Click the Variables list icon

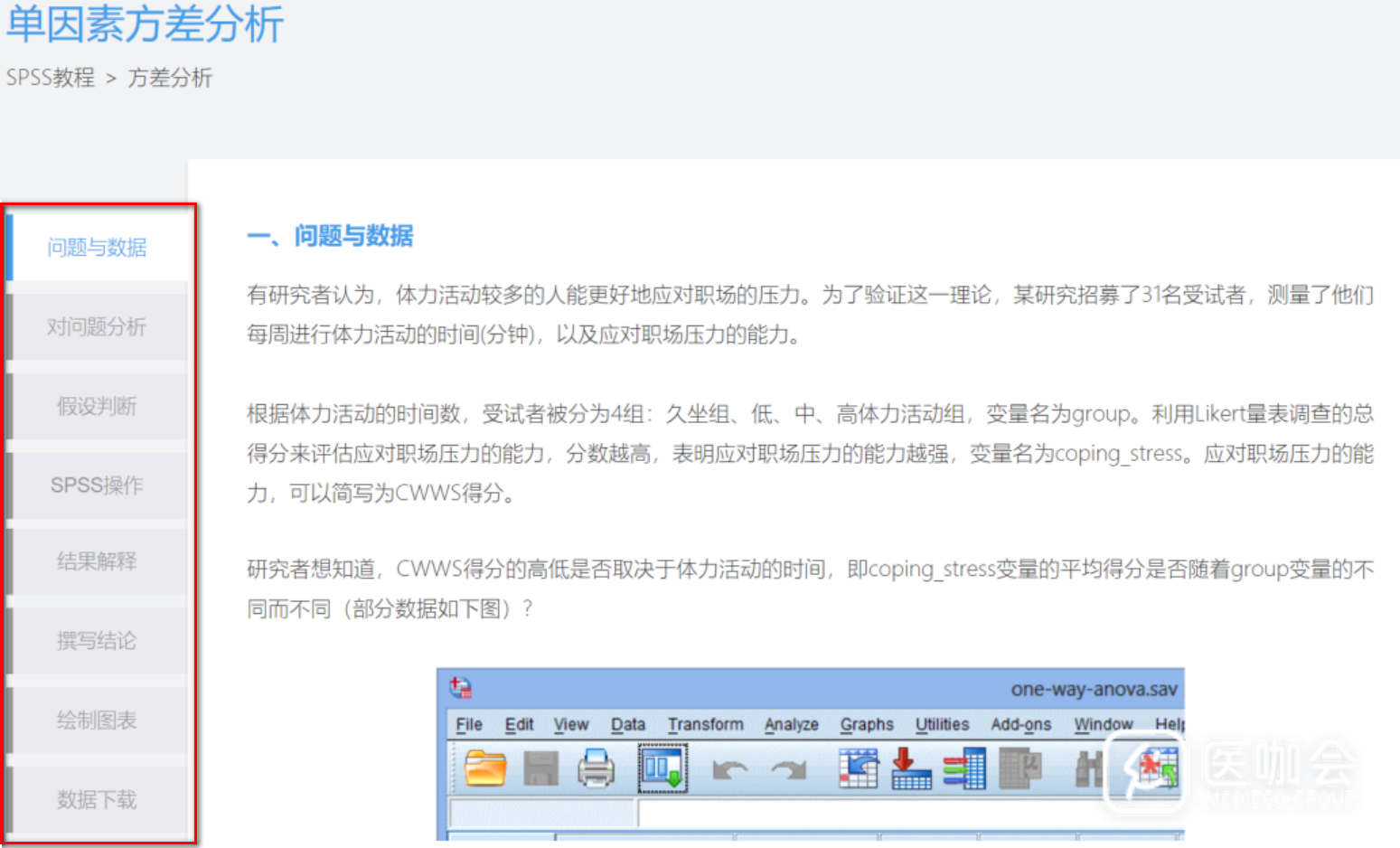(964, 769)
